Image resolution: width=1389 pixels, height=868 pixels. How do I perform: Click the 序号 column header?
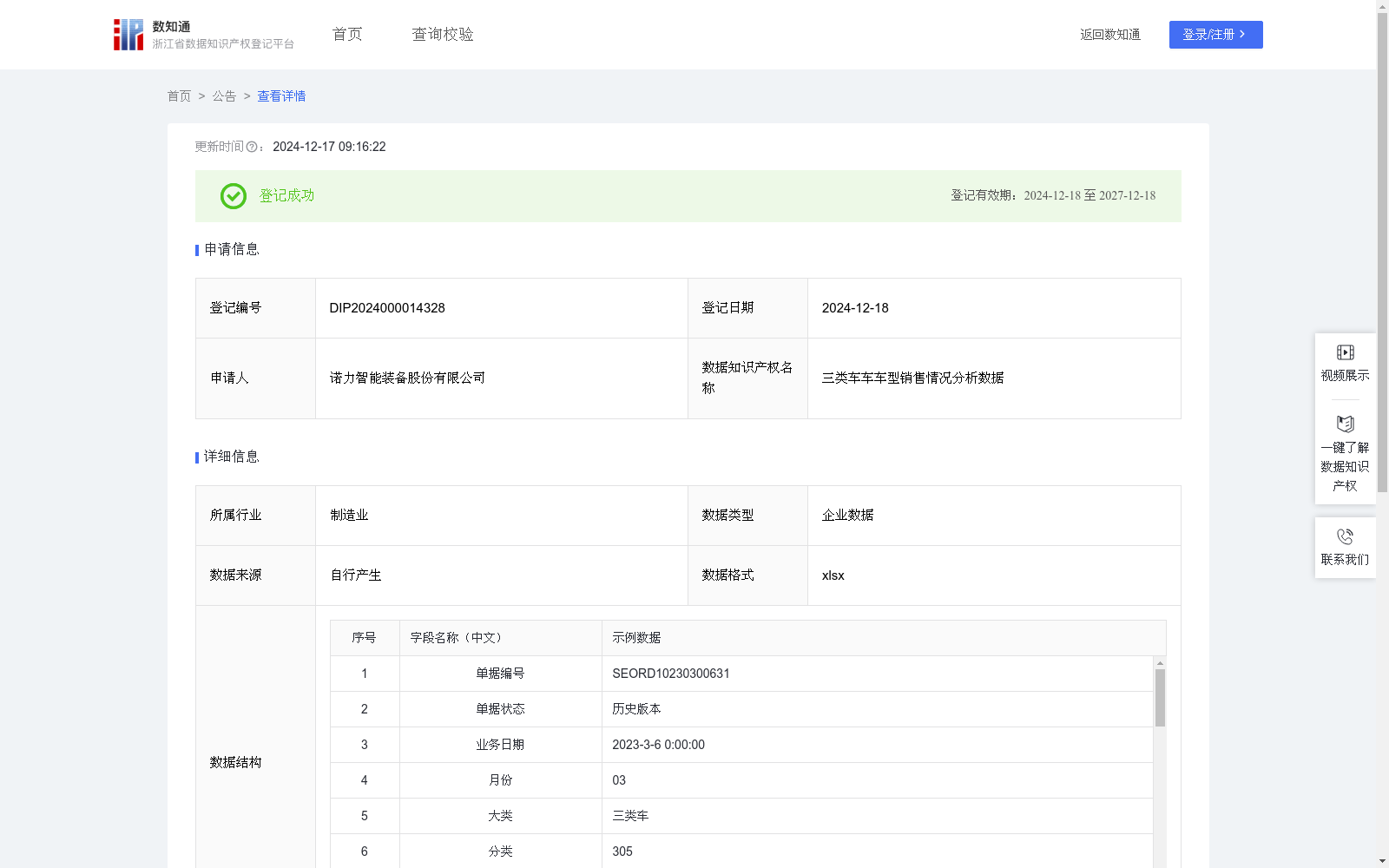coord(364,638)
